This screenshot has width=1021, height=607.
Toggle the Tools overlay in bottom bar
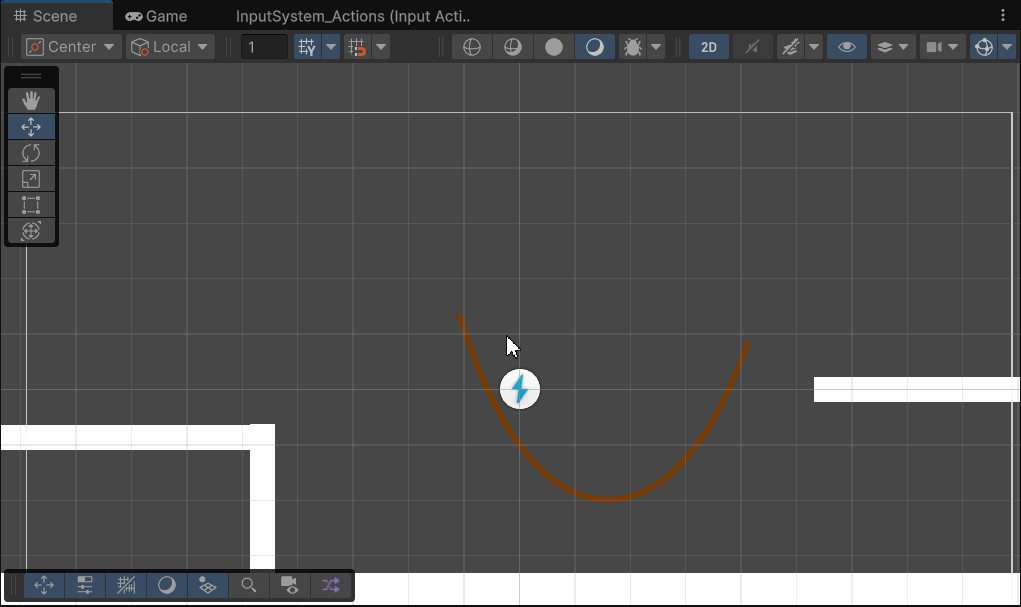[x=44, y=585]
